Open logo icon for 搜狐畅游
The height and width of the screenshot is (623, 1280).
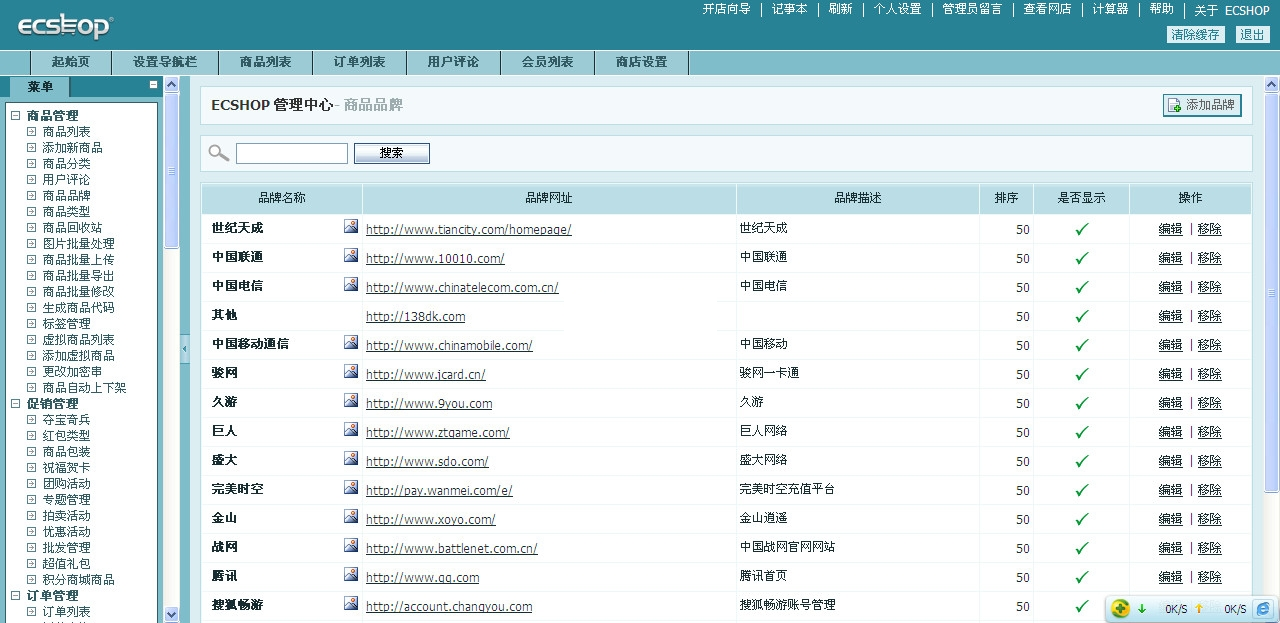click(351, 603)
